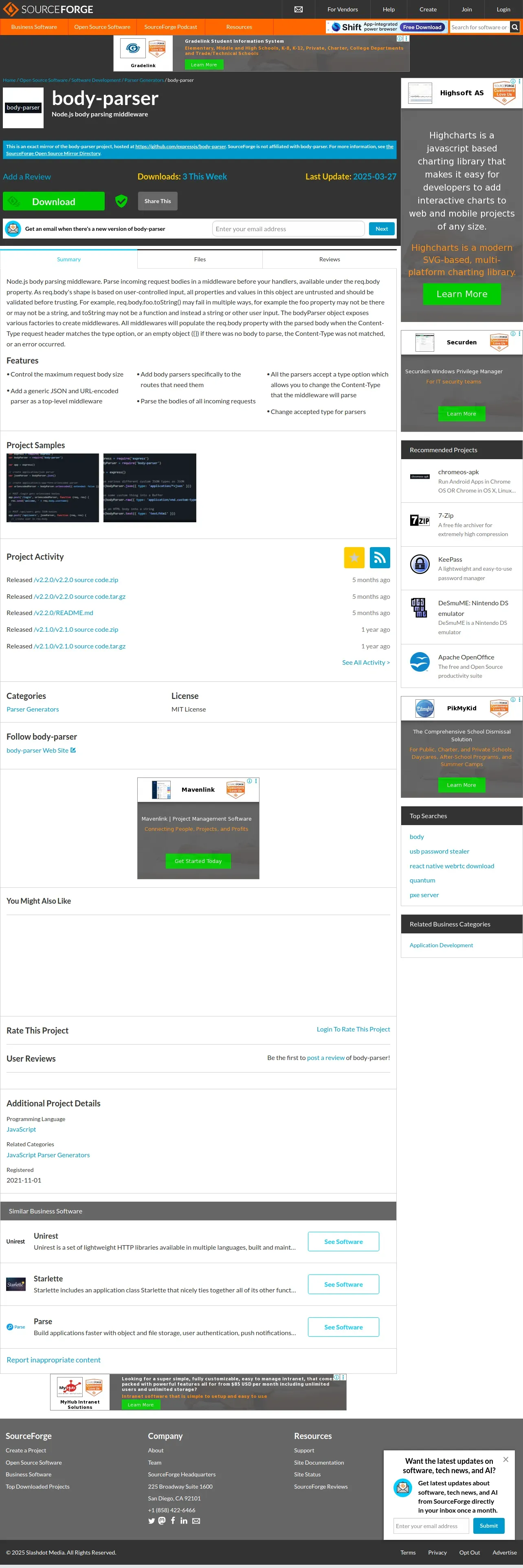This screenshot has width=523, height=1568.
Task: Click Get Started Today in Mavenlink ad
Action: click(198, 861)
